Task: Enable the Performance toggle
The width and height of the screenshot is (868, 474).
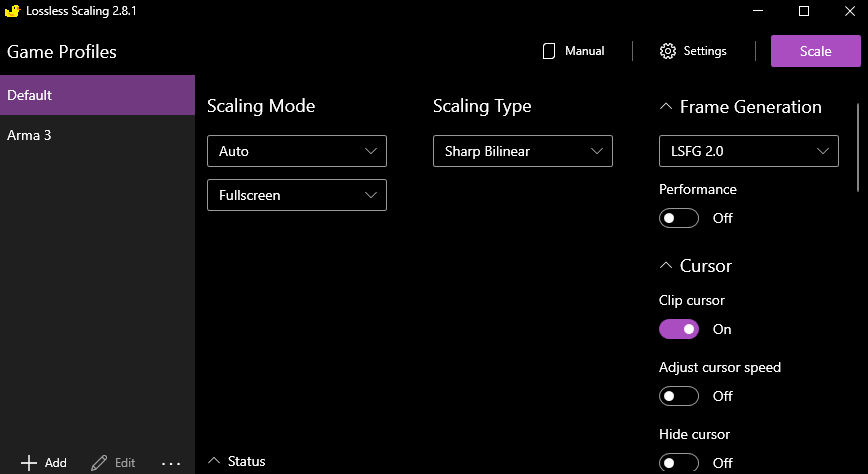Action: [x=679, y=218]
